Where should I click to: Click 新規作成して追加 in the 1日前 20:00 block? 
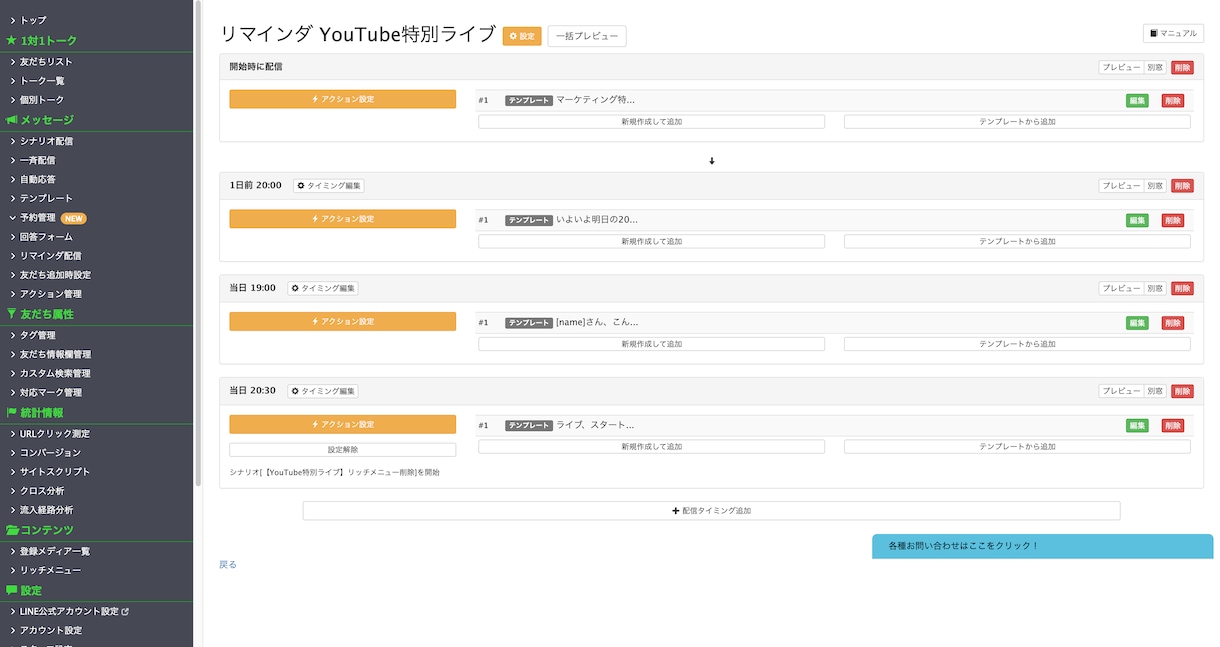tap(651, 241)
